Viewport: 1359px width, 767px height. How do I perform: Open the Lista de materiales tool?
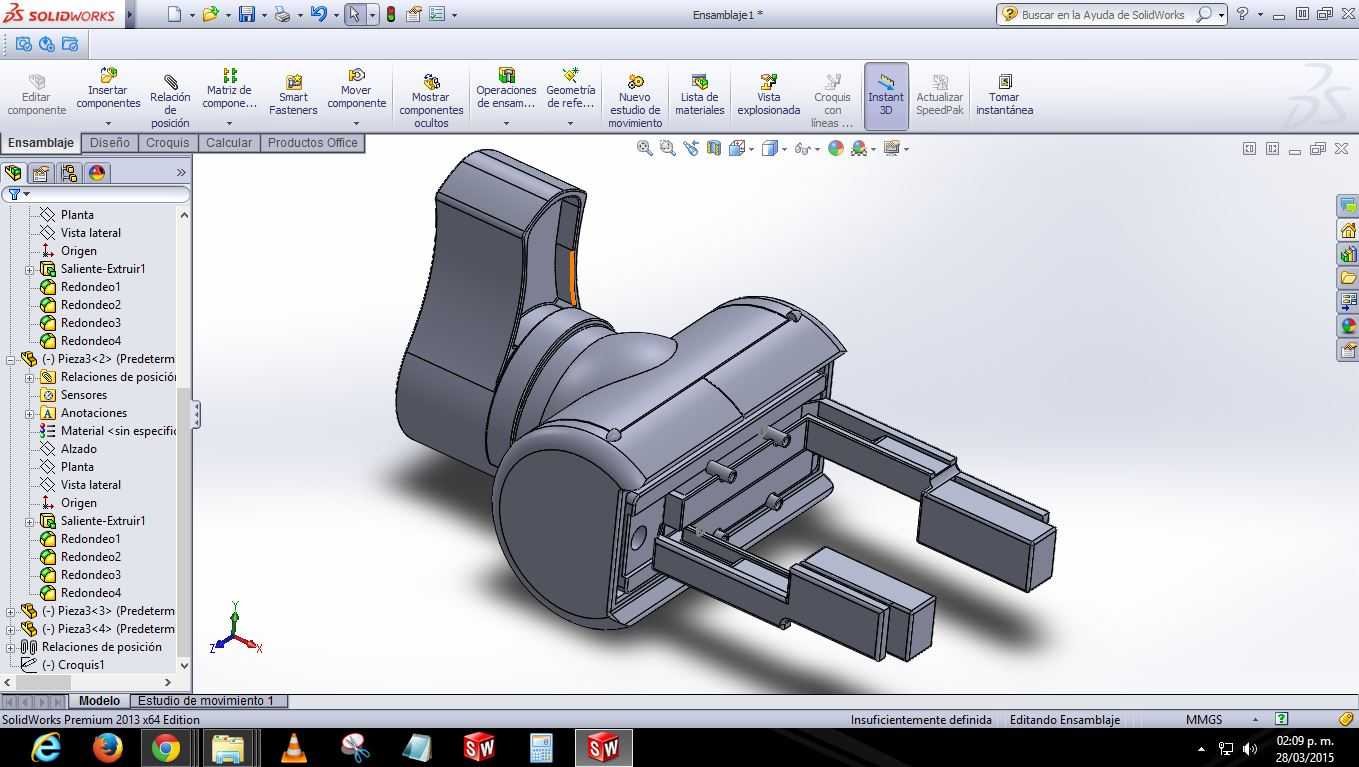pyautogui.click(x=699, y=93)
